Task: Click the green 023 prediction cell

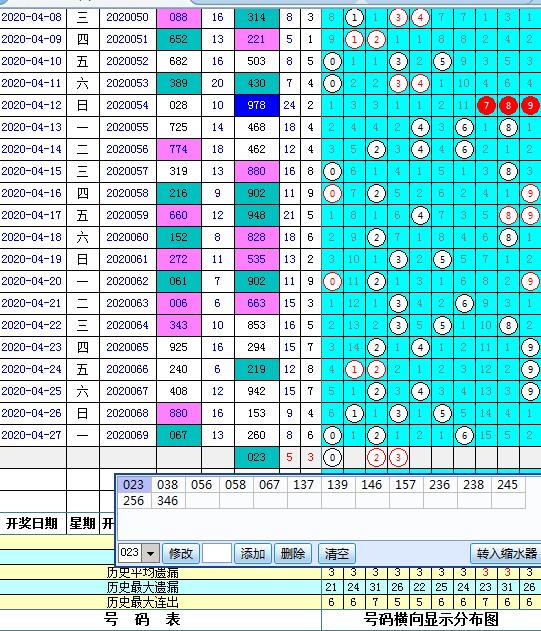Action: point(256,458)
